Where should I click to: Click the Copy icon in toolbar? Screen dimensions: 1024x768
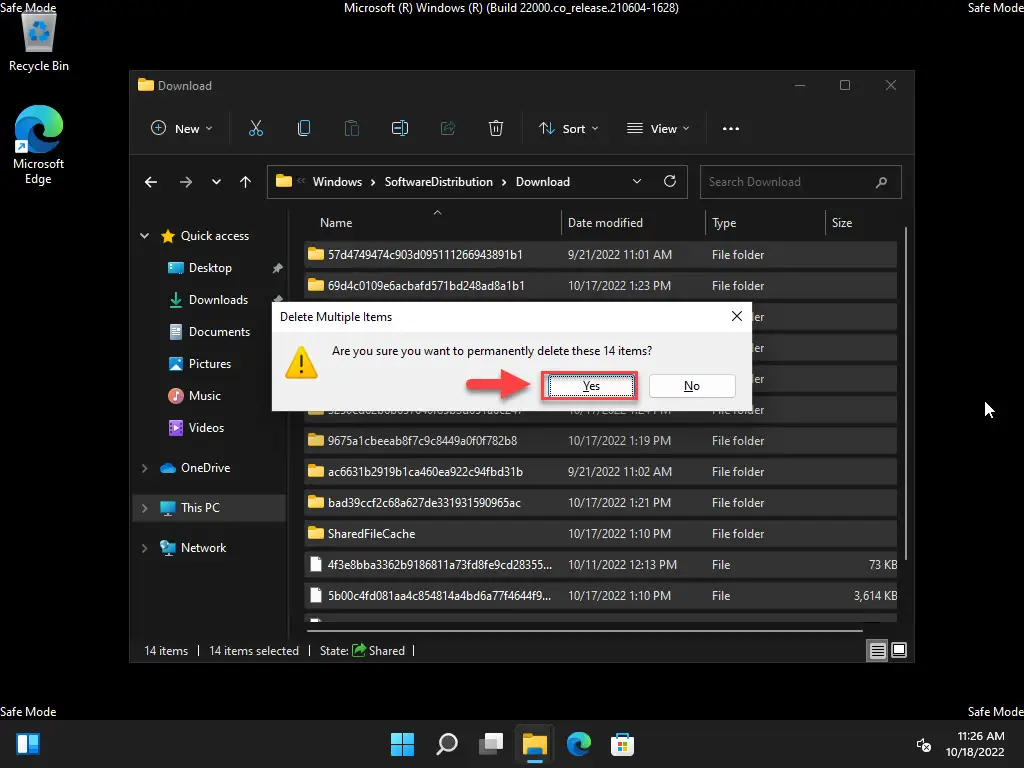point(304,129)
